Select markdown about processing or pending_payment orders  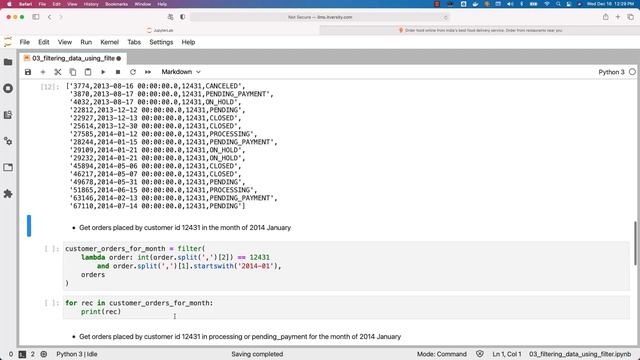240,337
